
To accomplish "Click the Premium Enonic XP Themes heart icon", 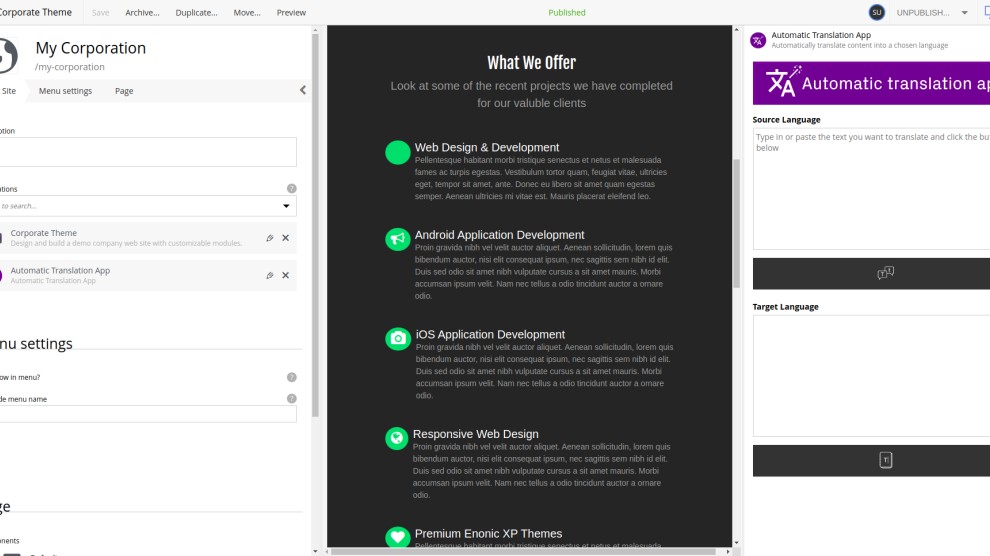I will [x=398, y=537].
